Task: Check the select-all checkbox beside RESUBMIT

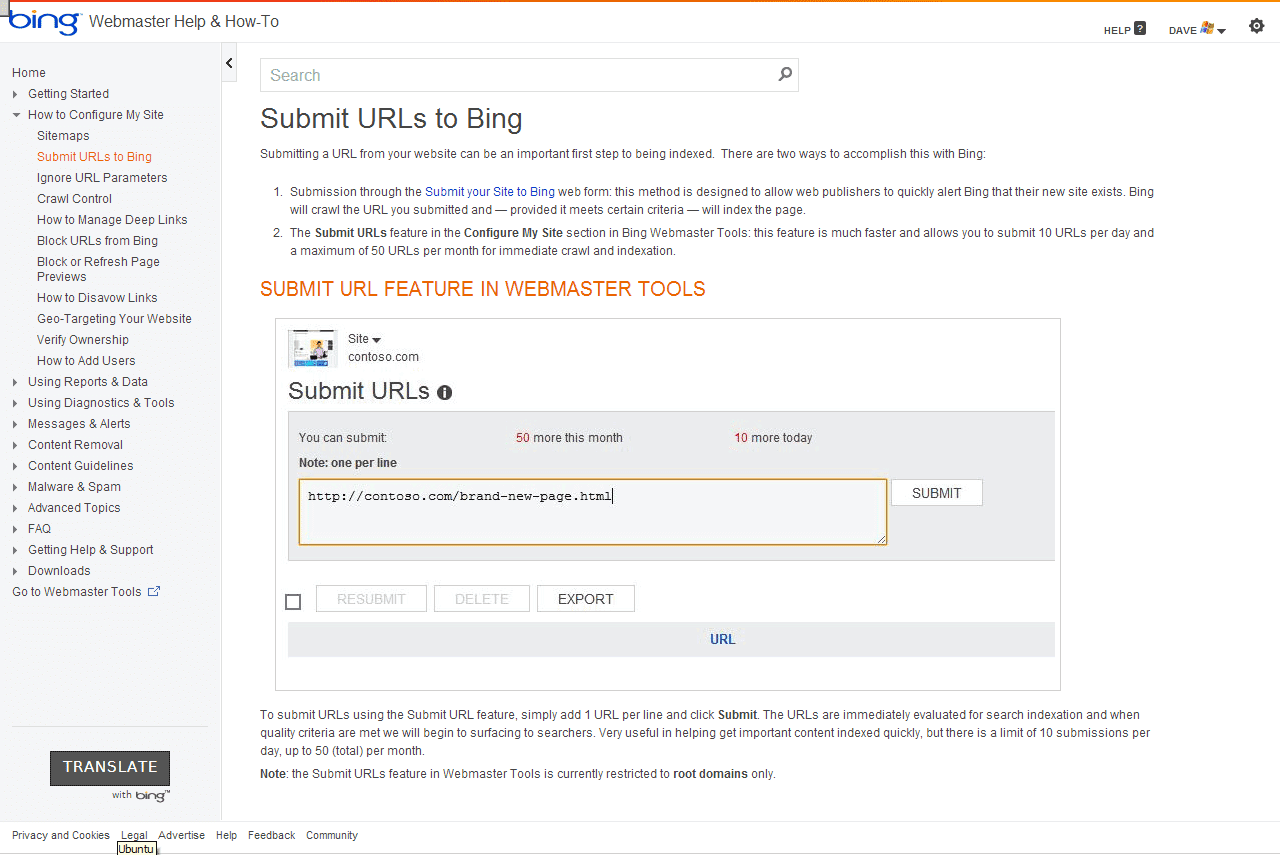Action: point(293,601)
